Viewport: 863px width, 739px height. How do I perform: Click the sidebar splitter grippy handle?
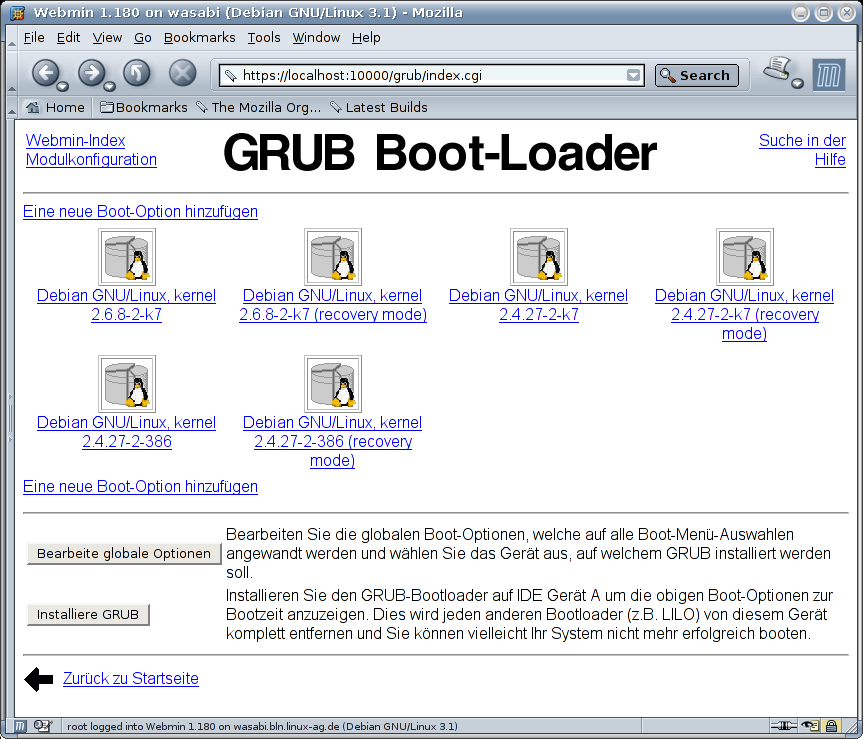10,418
